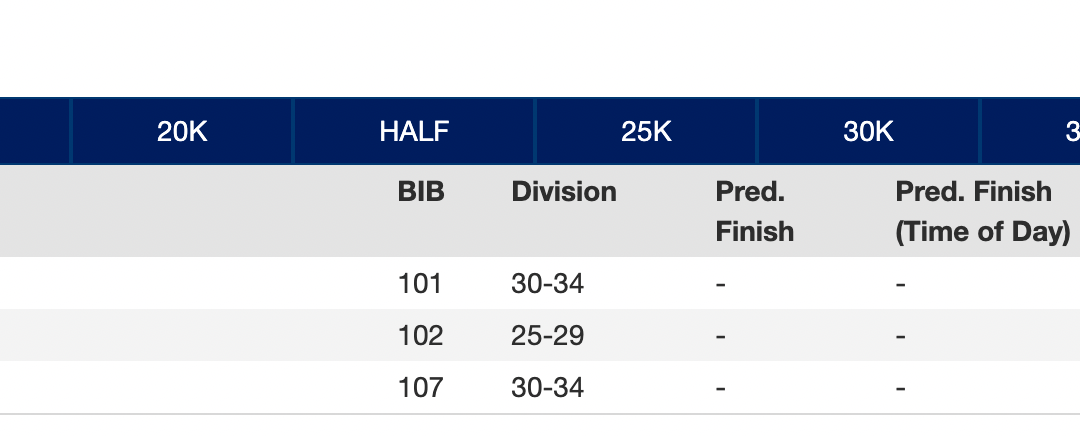Go to the 30K tab
1080x436 pixels.
point(868,131)
